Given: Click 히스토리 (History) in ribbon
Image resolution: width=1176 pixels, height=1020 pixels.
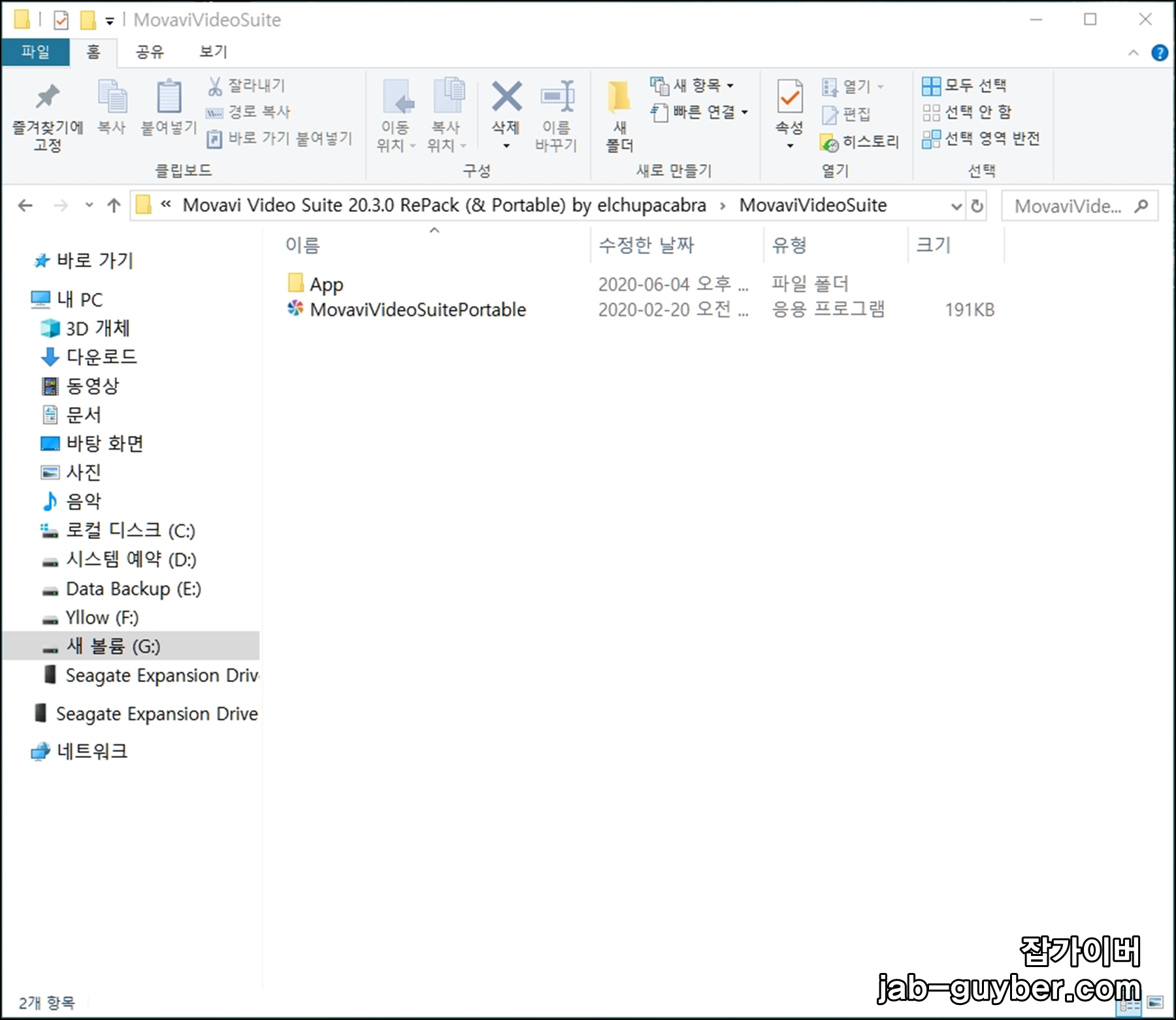Looking at the screenshot, I should 859,142.
